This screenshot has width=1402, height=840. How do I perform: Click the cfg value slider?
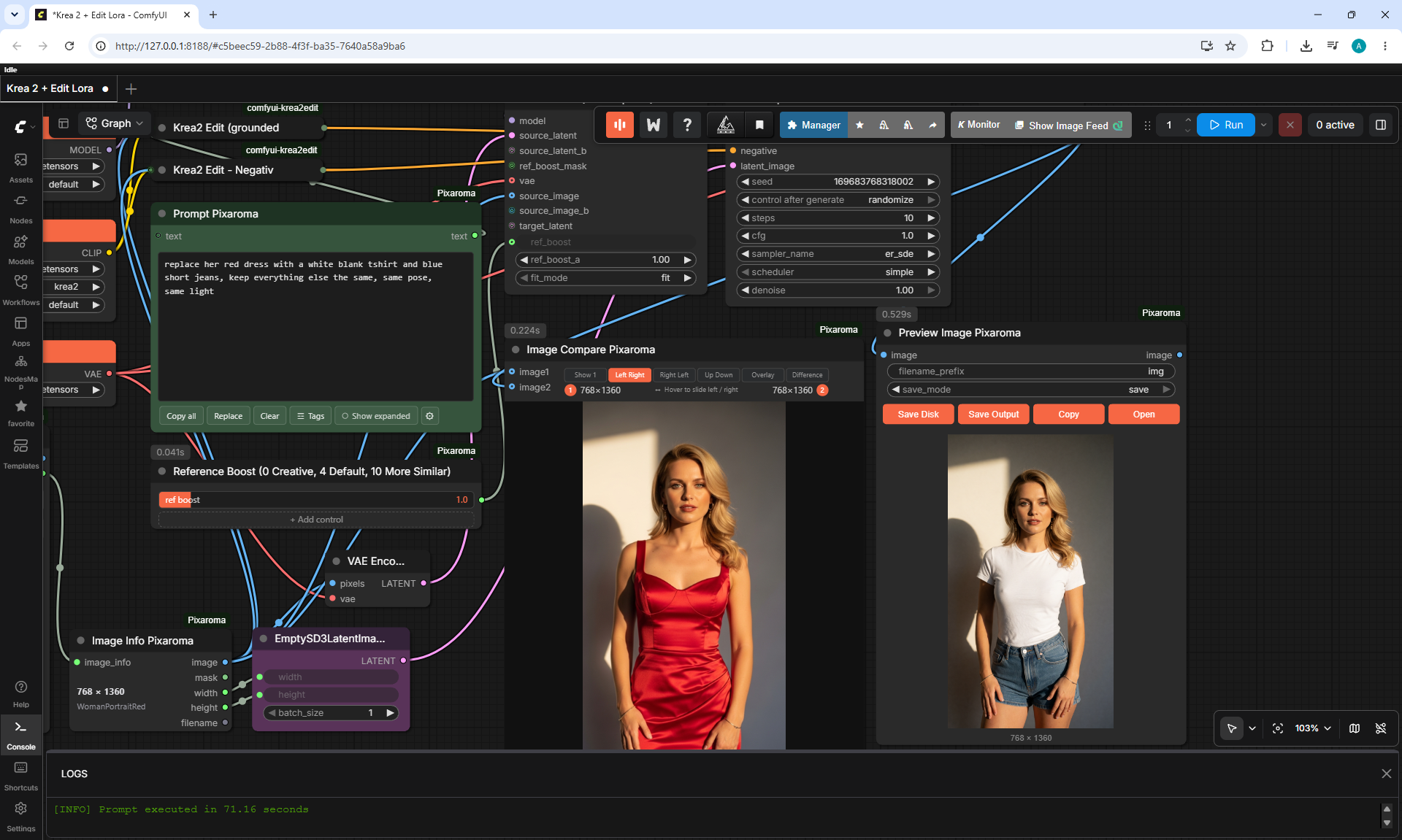838,236
